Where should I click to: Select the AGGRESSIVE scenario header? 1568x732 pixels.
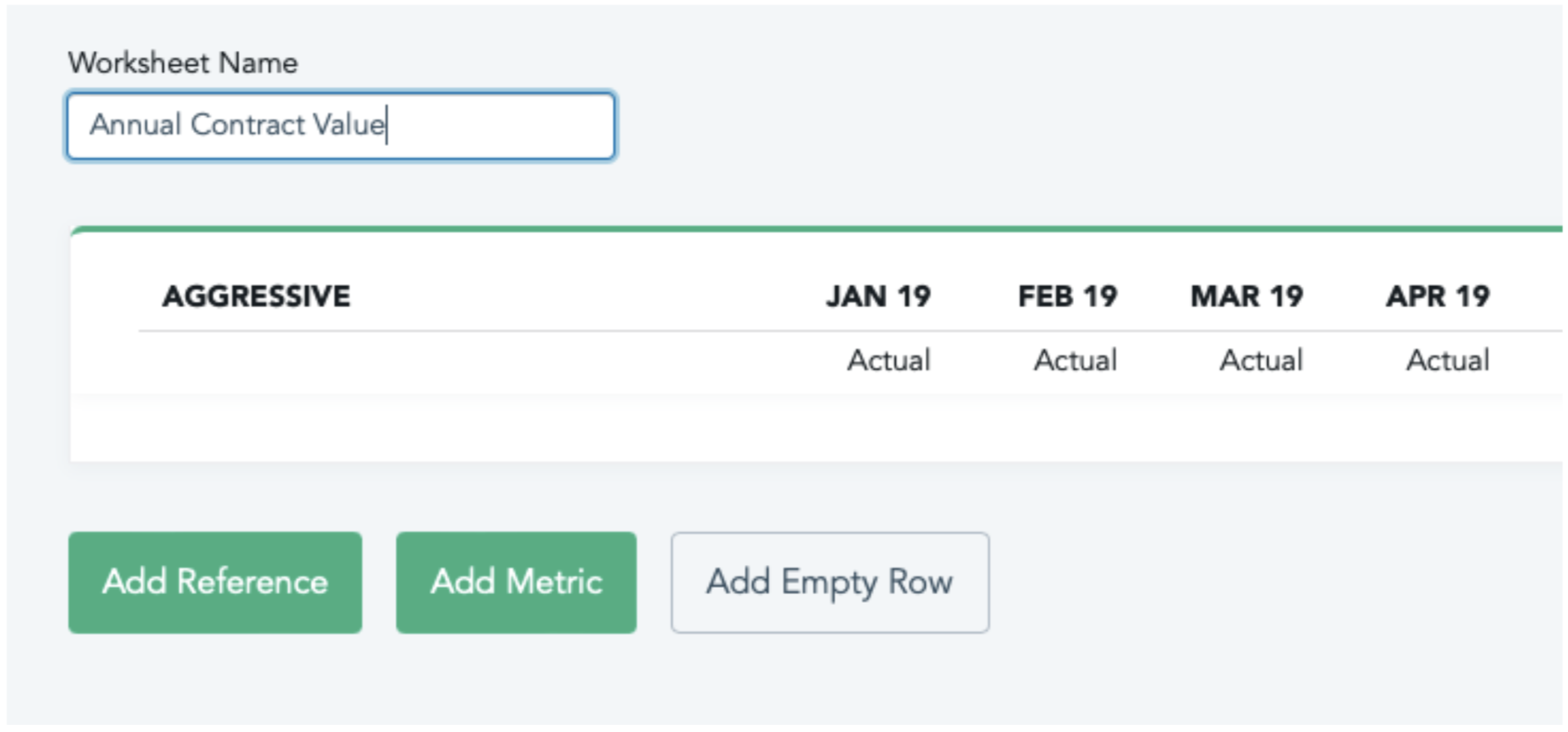pyautogui.click(x=256, y=296)
